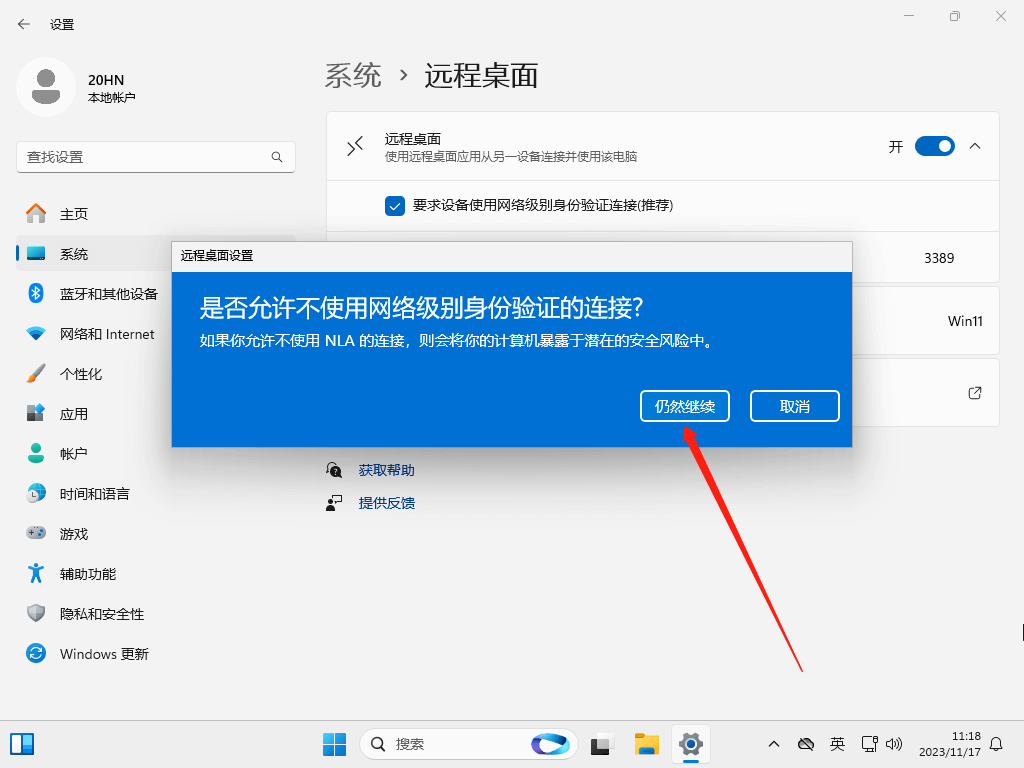Screen dimensions: 1024x768
Task: Expand hidden icons in the system tray
Action: [x=773, y=744]
